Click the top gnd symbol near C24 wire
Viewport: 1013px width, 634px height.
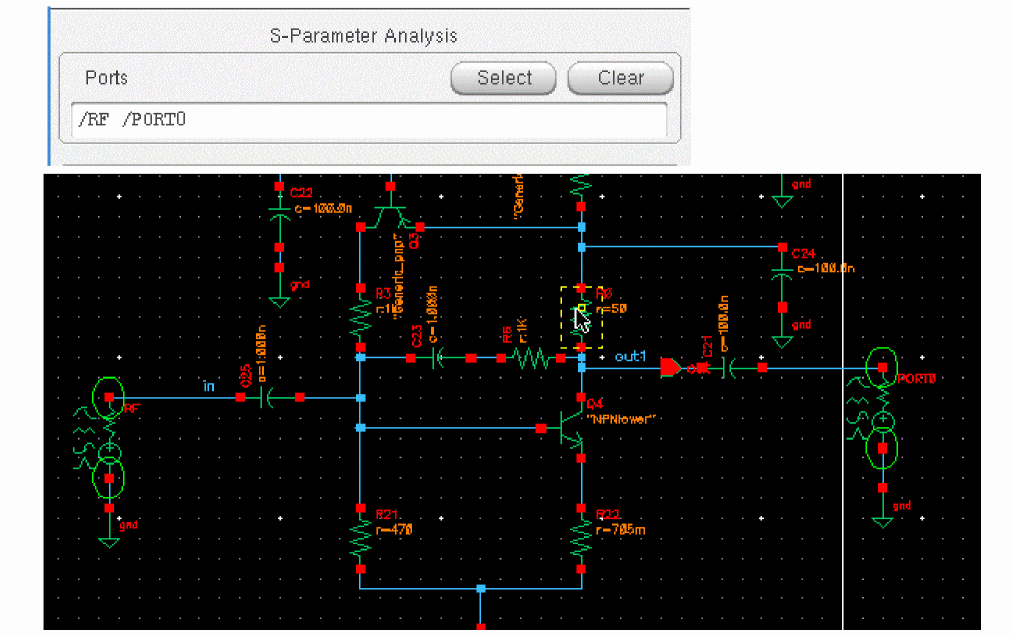pyautogui.click(x=782, y=193)
